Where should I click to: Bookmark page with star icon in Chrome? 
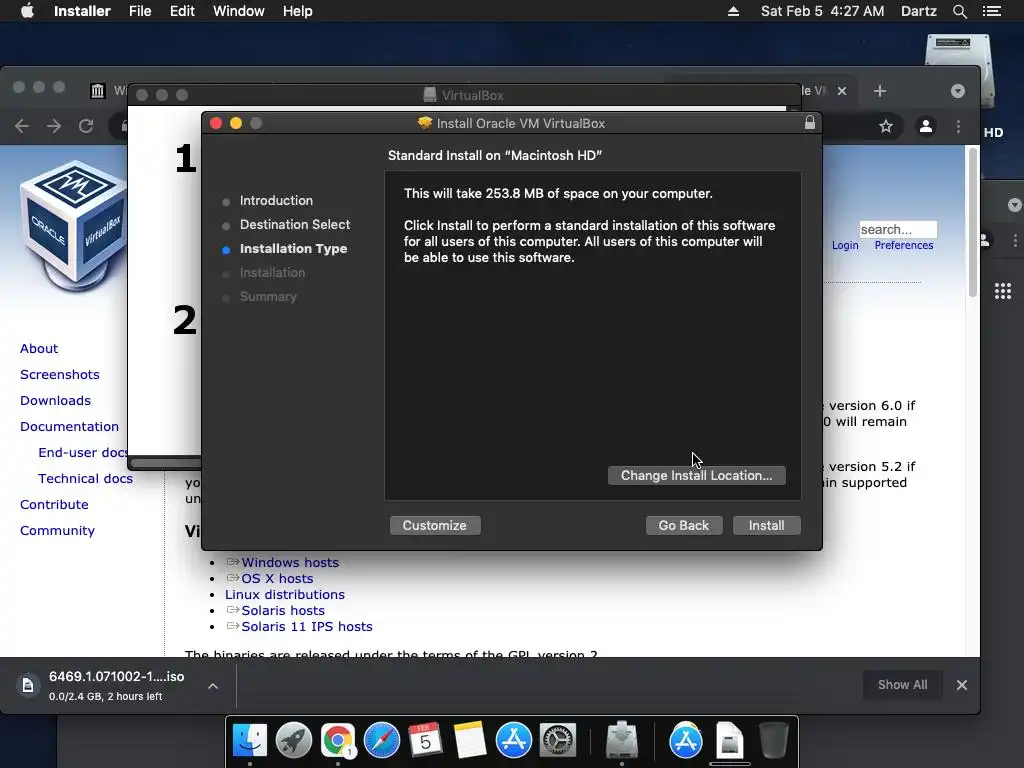886,126
